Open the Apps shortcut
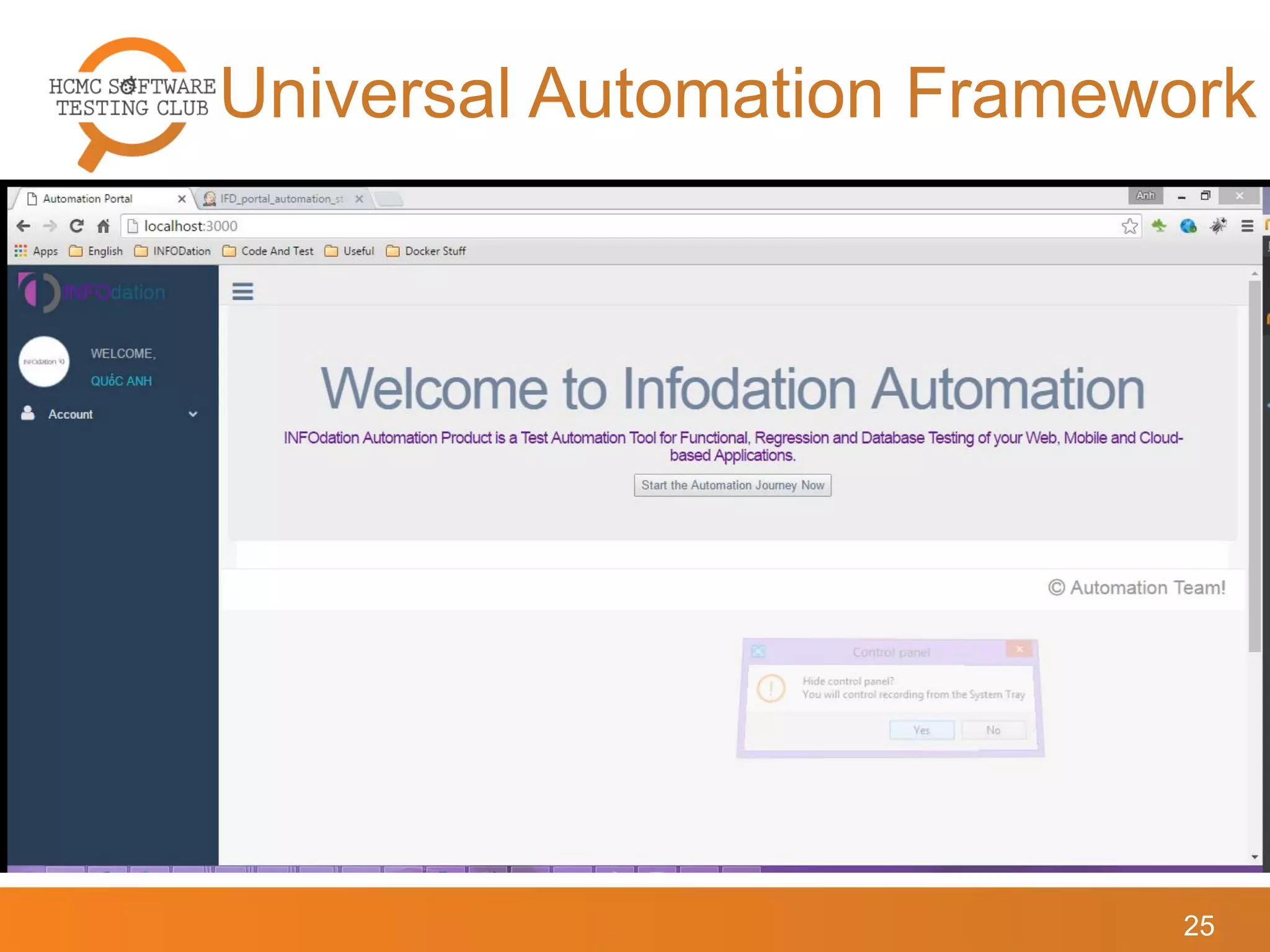The width and height of the screenshot is (1270, 952). (36, 251)
